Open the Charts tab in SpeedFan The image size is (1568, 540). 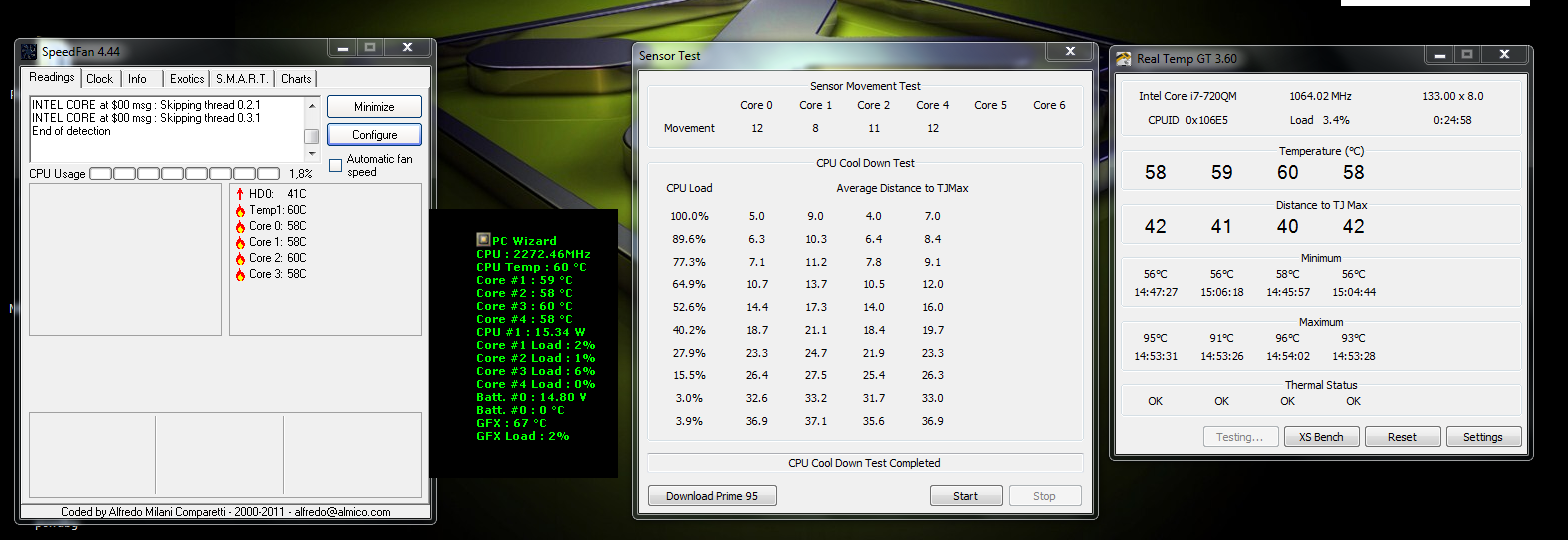tap(296, 78)
